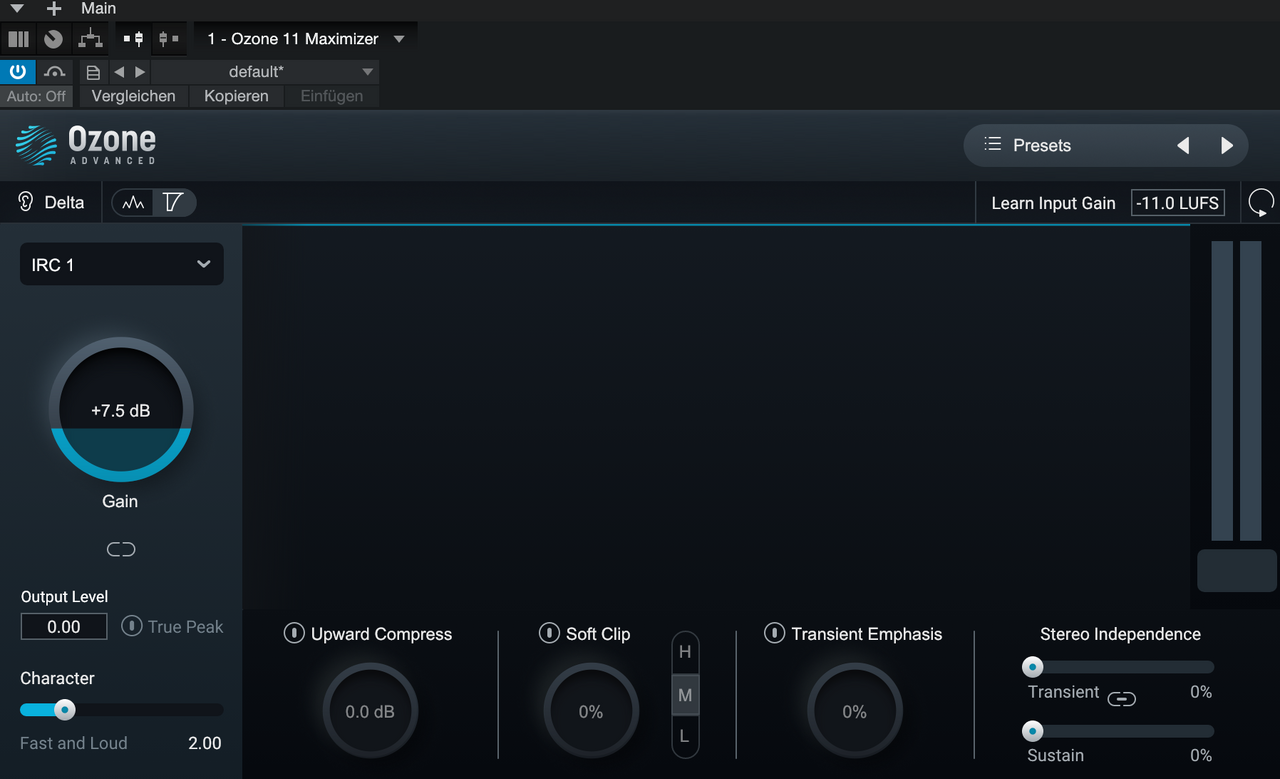Click the second sidechain plug icon
The height and width of the screenshot is (779, 1280).
[168, 39]
